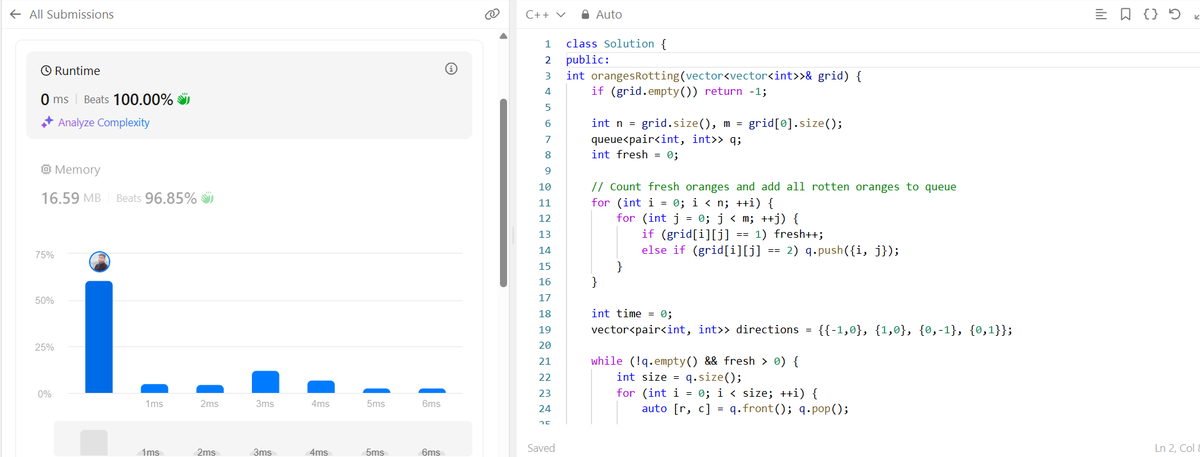Click the 'Beats 96.85%' text

157,198
